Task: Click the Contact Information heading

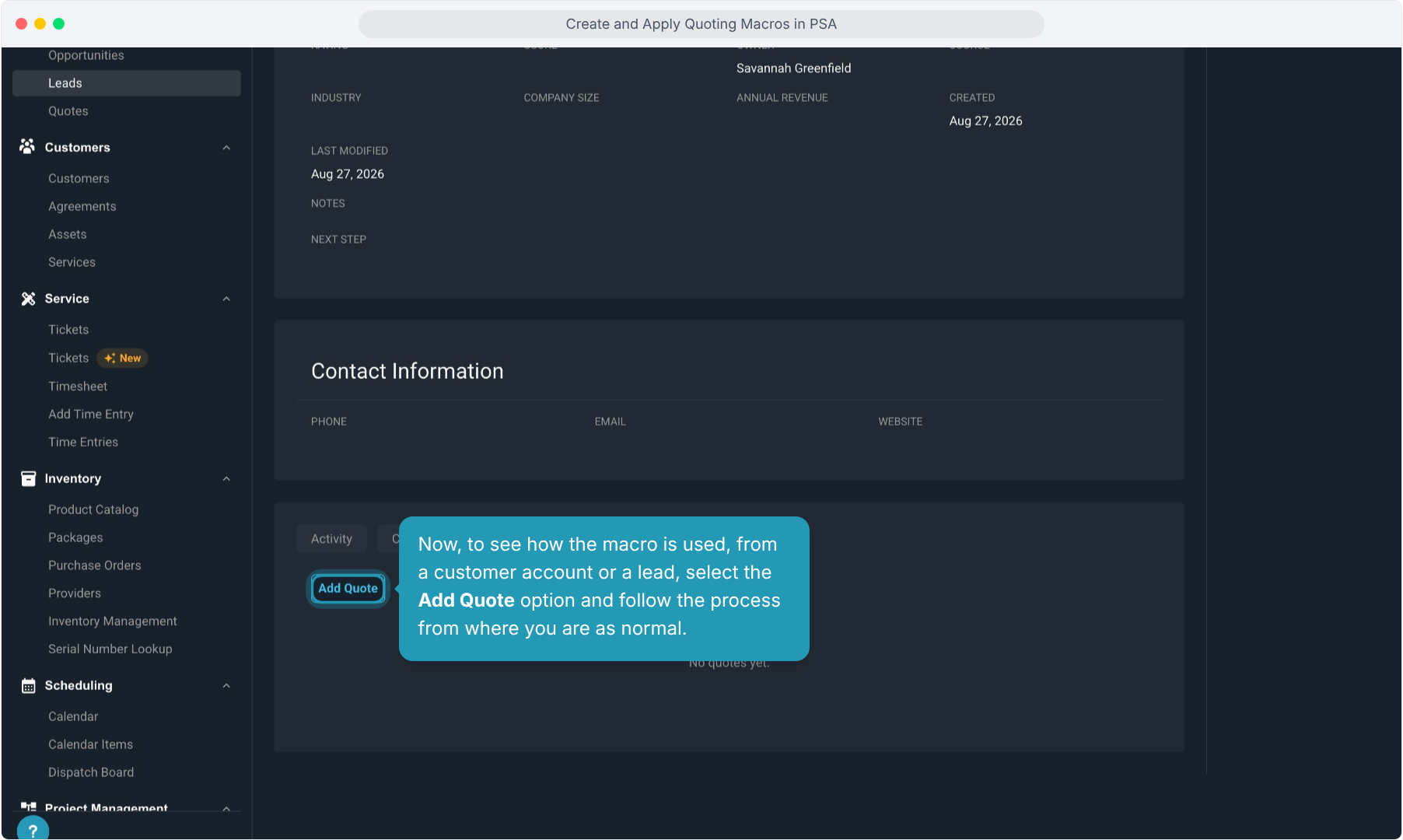Action: (407, 371)
